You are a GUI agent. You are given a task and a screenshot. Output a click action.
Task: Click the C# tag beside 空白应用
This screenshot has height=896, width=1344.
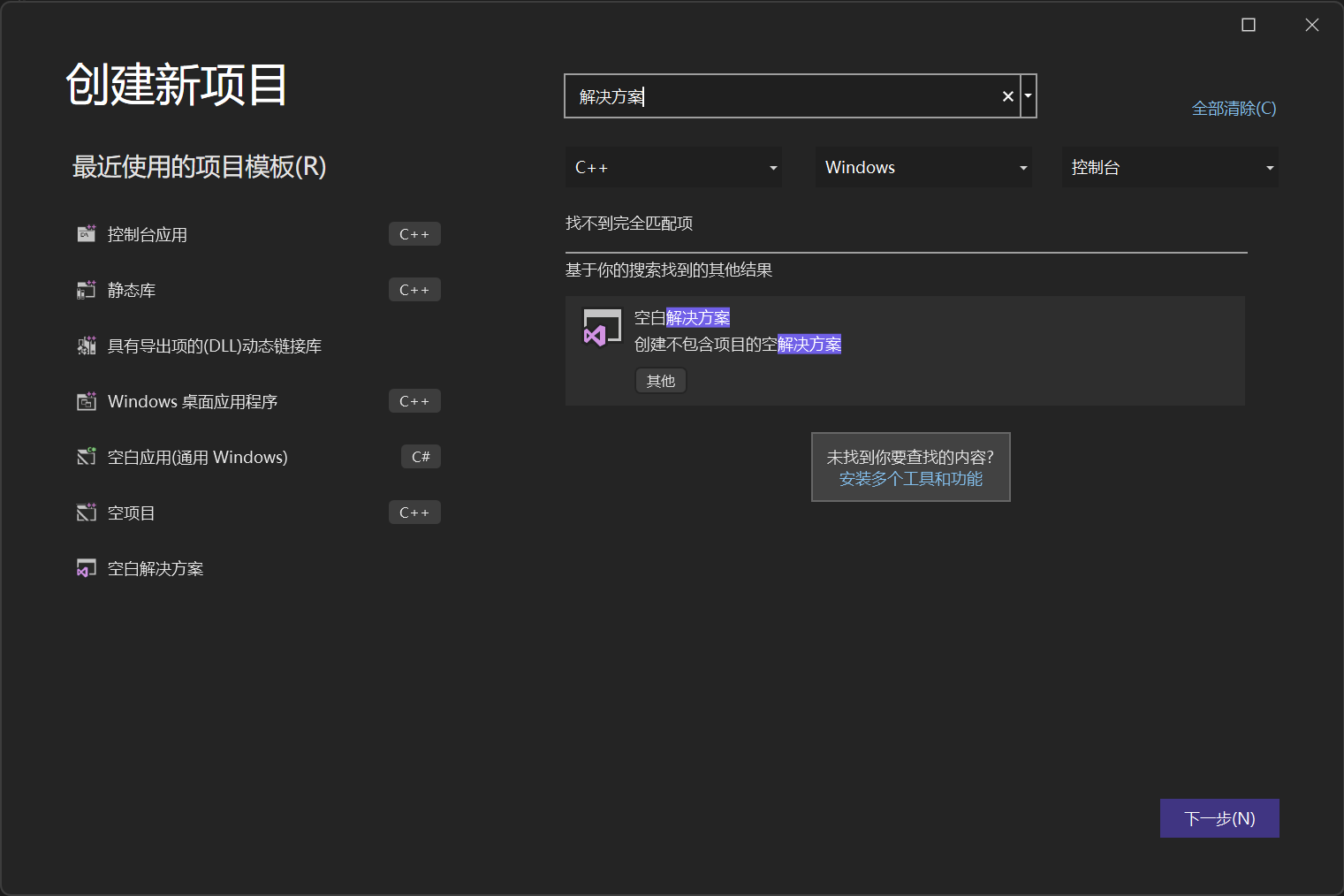421,457
